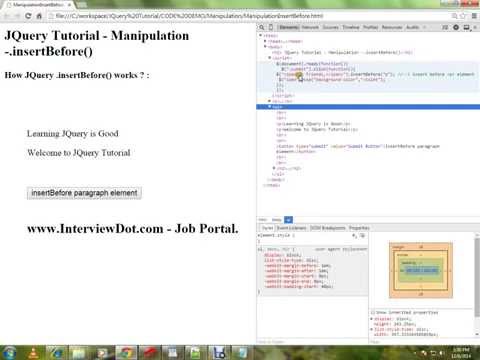This screenshot has height=360, width=480.
Task: Click the element.style rule in Styles
Action: (276, 236)
